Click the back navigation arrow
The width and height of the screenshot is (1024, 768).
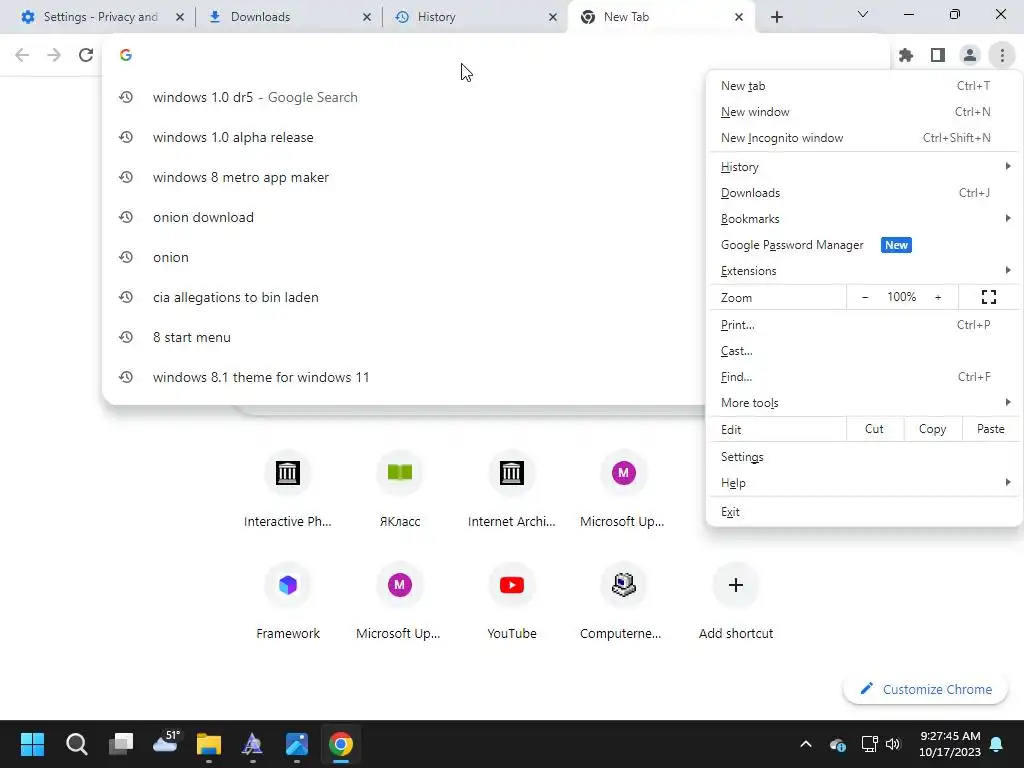[22, 55]
